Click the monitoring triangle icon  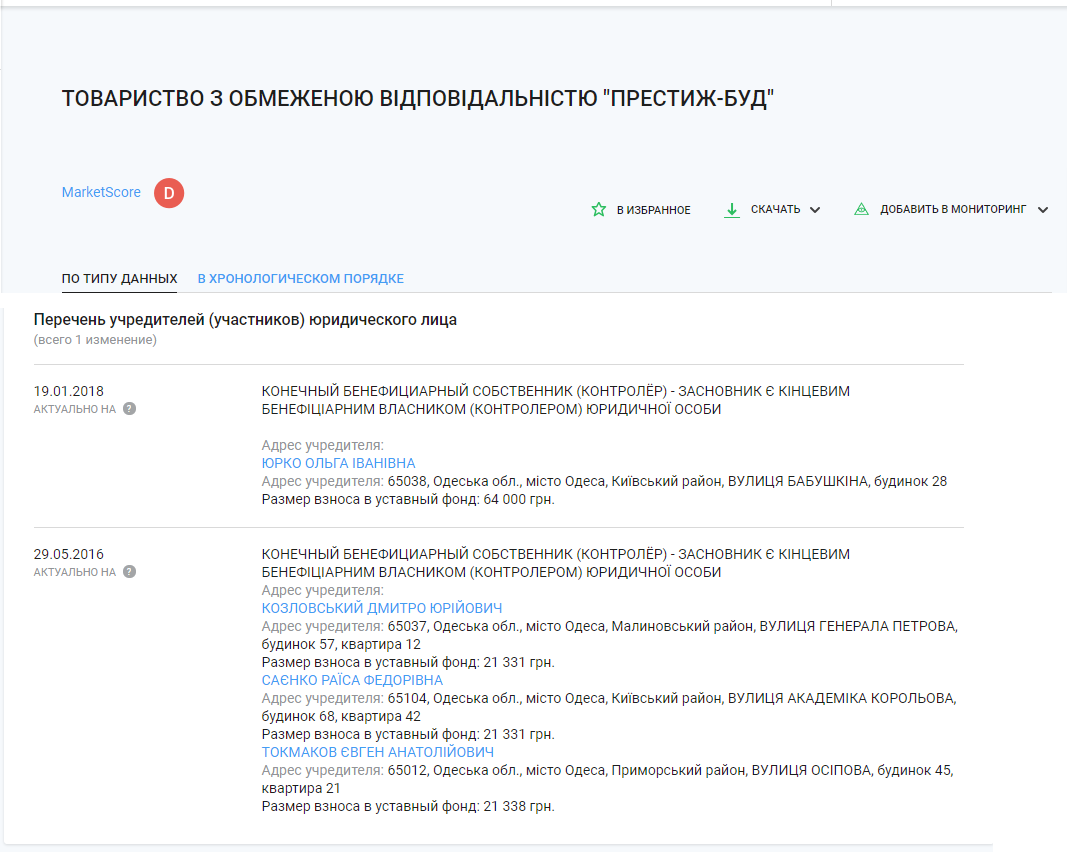(860, 210)
